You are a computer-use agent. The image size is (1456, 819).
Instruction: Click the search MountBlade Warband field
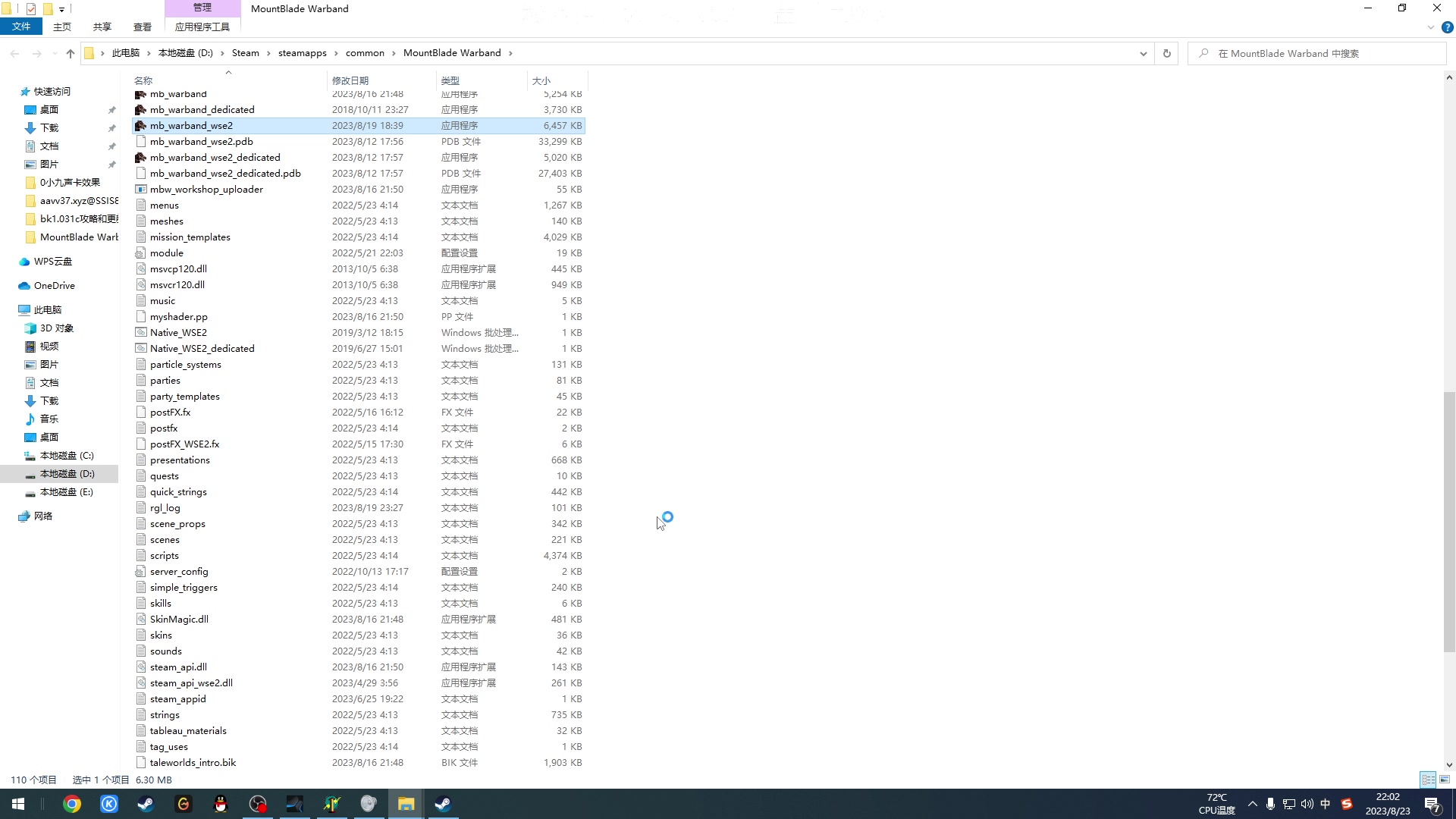[1316, 53]
